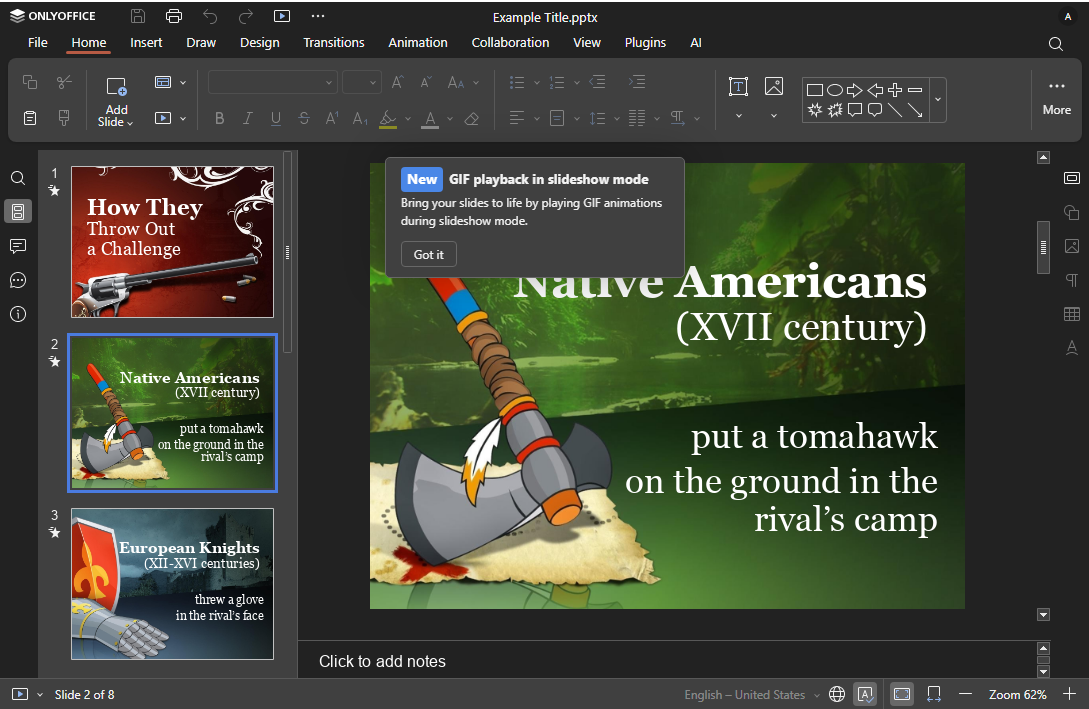
Task: Open the Chat panel in left sidebar
Action: [18, 280]
